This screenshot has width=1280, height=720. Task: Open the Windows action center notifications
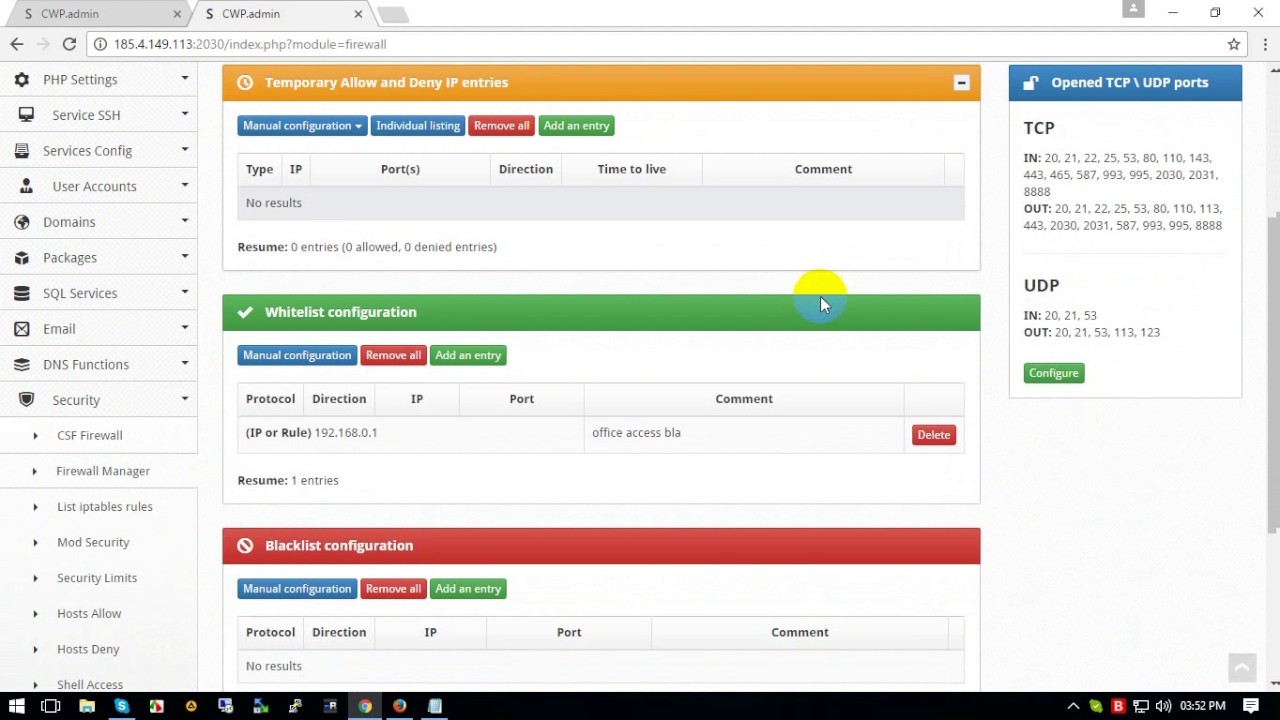[x=1251, y=706]
